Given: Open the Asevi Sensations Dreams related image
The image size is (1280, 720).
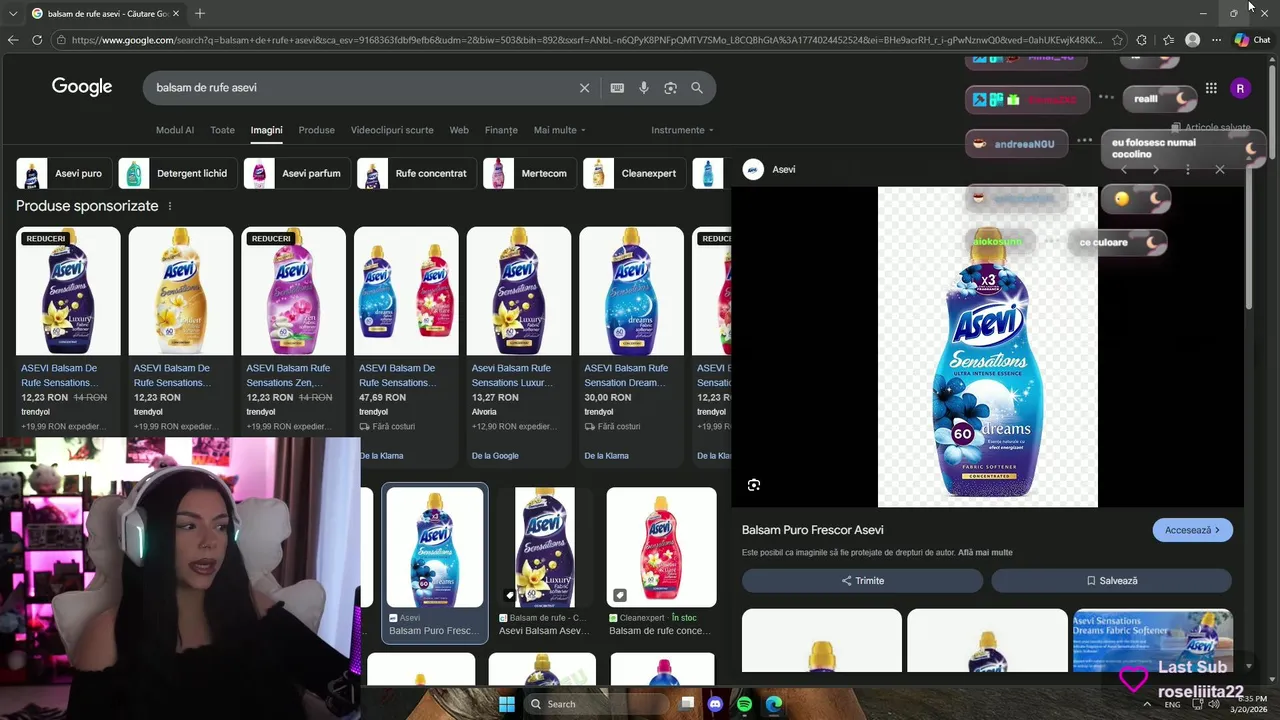Looking at the screenshot, I should tap(1152, 640).
